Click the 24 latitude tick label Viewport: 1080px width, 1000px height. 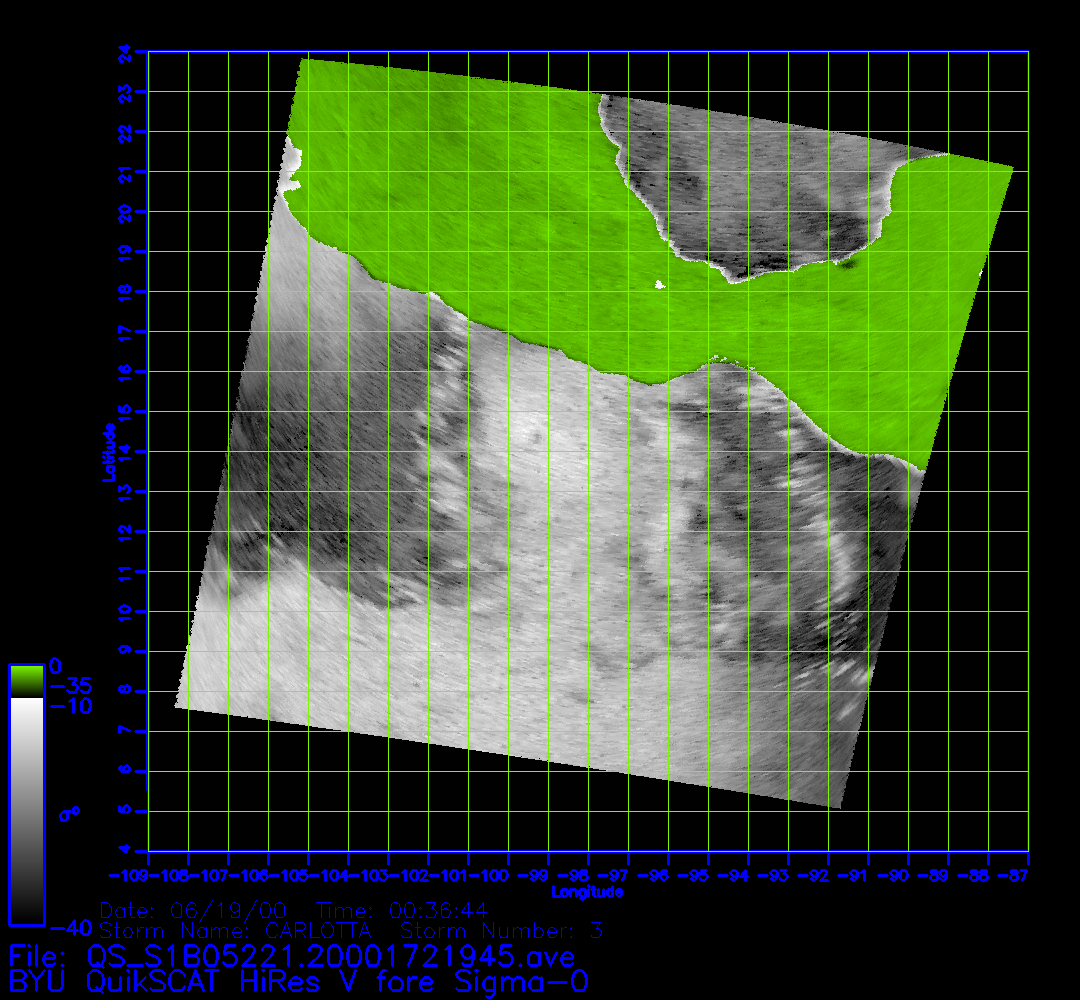[124, 51]
